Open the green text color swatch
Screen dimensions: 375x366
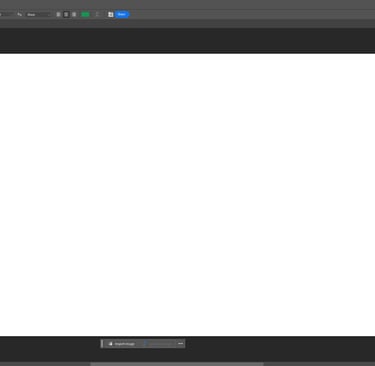click(85, 14)
